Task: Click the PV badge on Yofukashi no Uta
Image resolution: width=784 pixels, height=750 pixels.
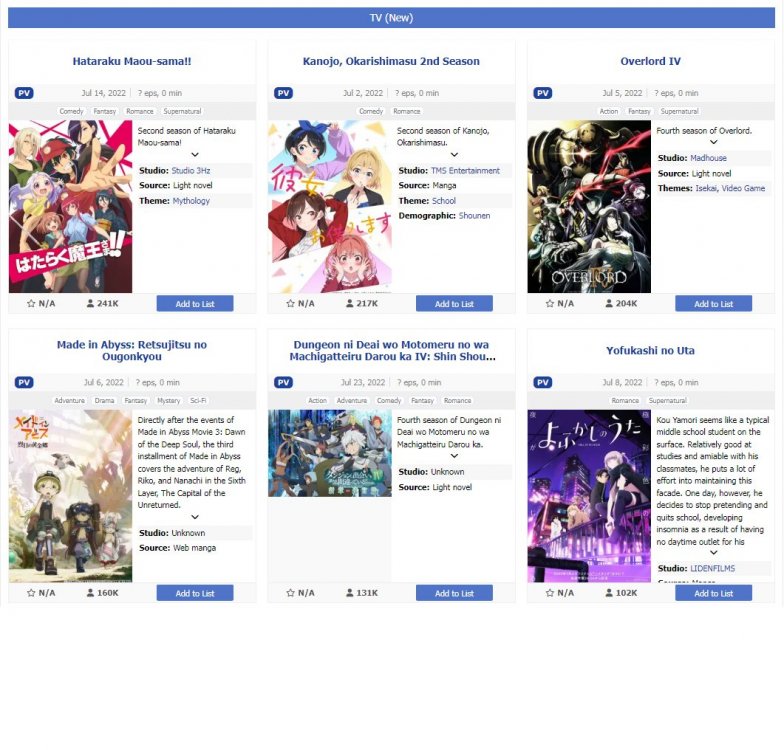Action: click(x=542, y=382)
